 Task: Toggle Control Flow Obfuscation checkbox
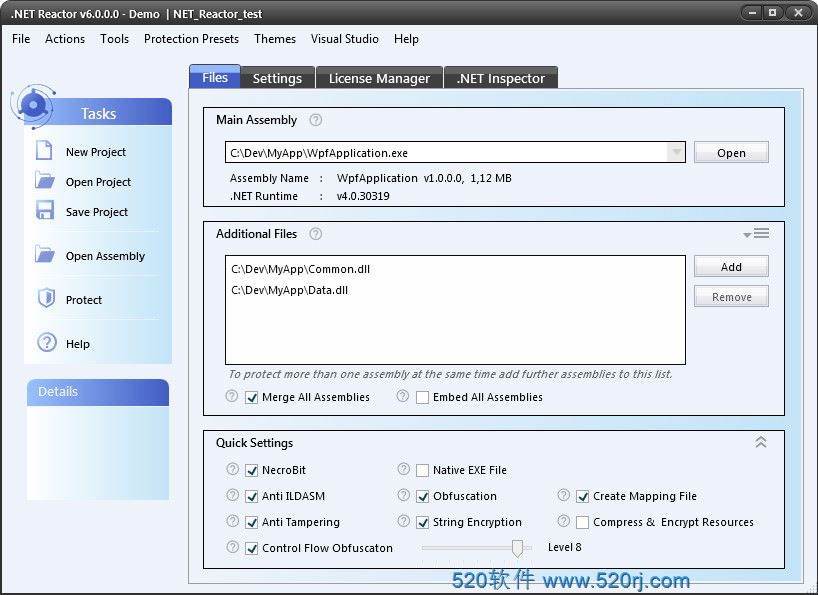(x=251, y=549)
